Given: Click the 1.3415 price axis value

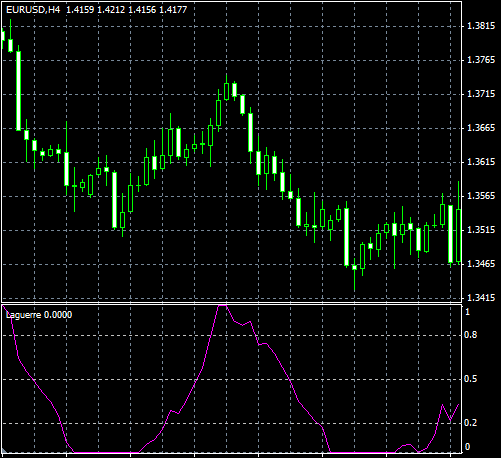Looking at the screenshot, I should pyautogui.click(x=481, y=298).
